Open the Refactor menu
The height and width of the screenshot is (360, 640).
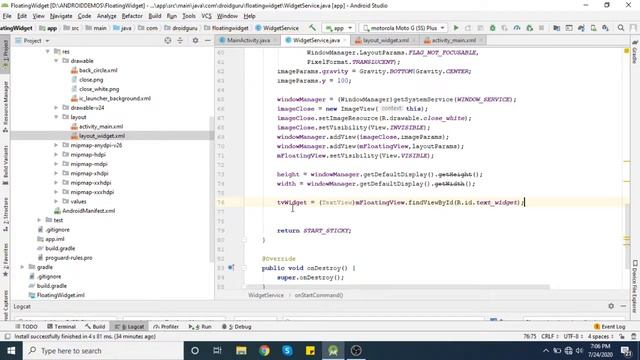(x=132, y=16)
